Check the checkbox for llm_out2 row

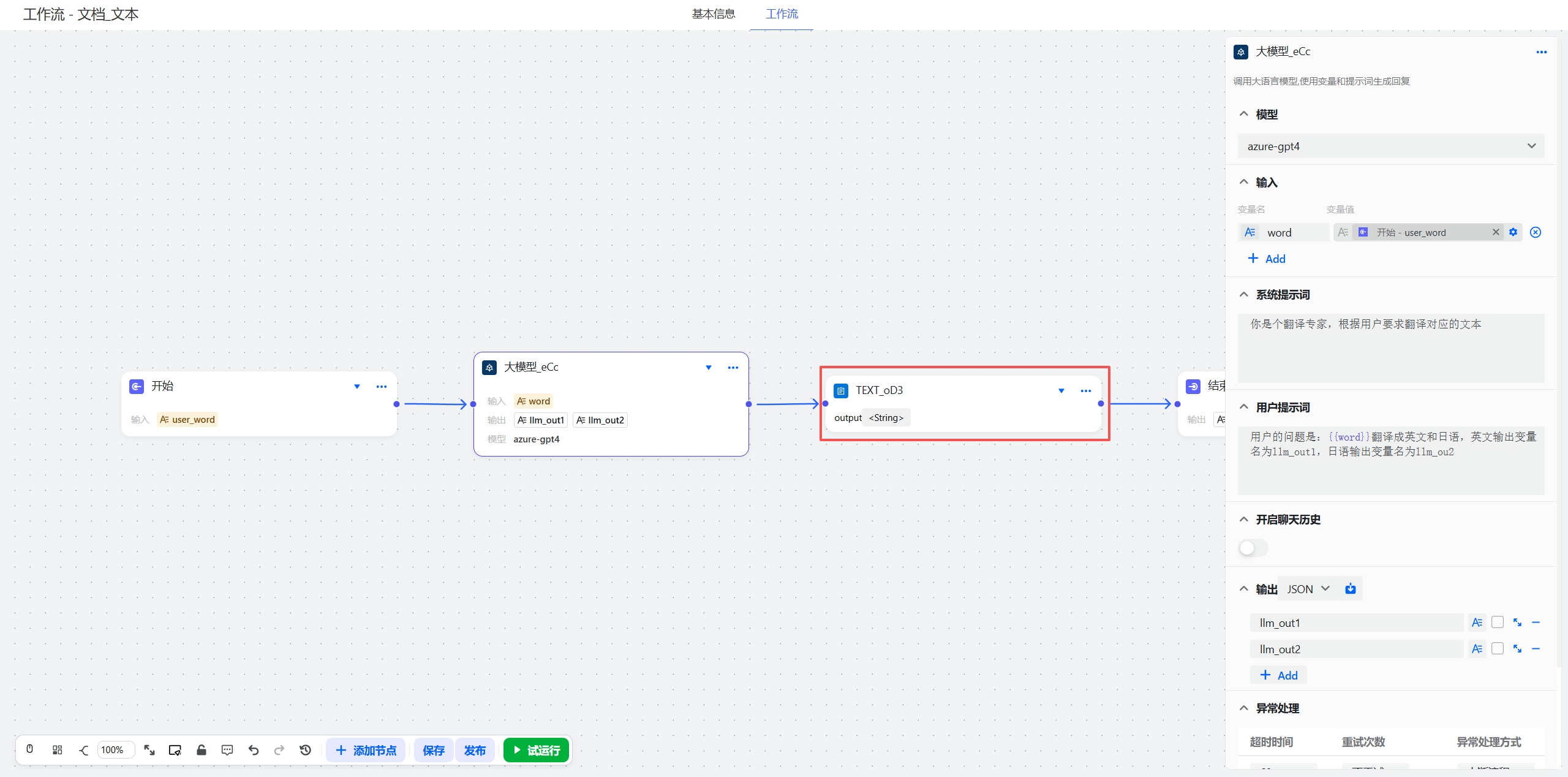tap(1497, 648)
